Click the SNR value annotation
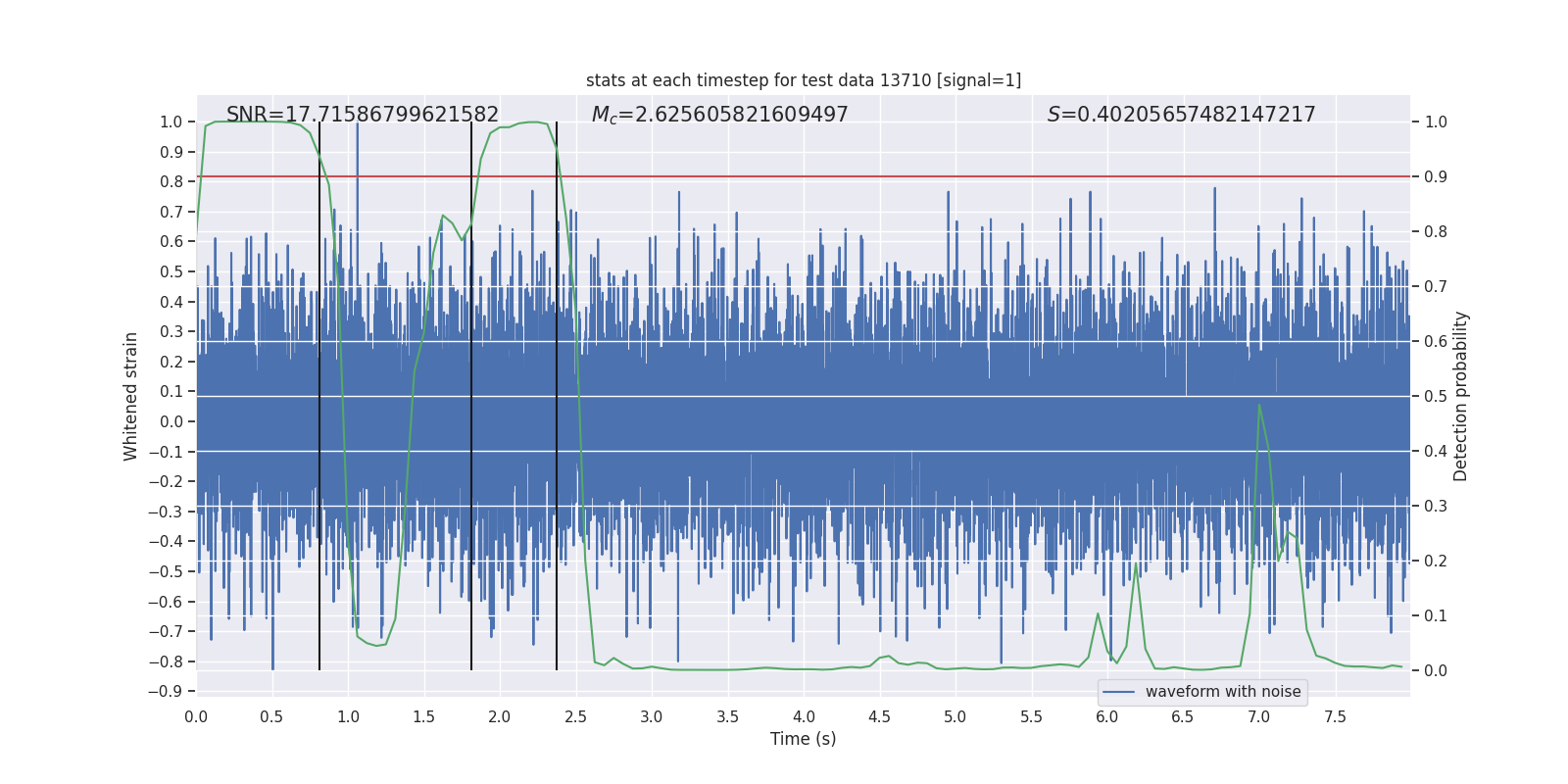The width and height of the screenshot is (1568, 784). [x=363, y=115]
